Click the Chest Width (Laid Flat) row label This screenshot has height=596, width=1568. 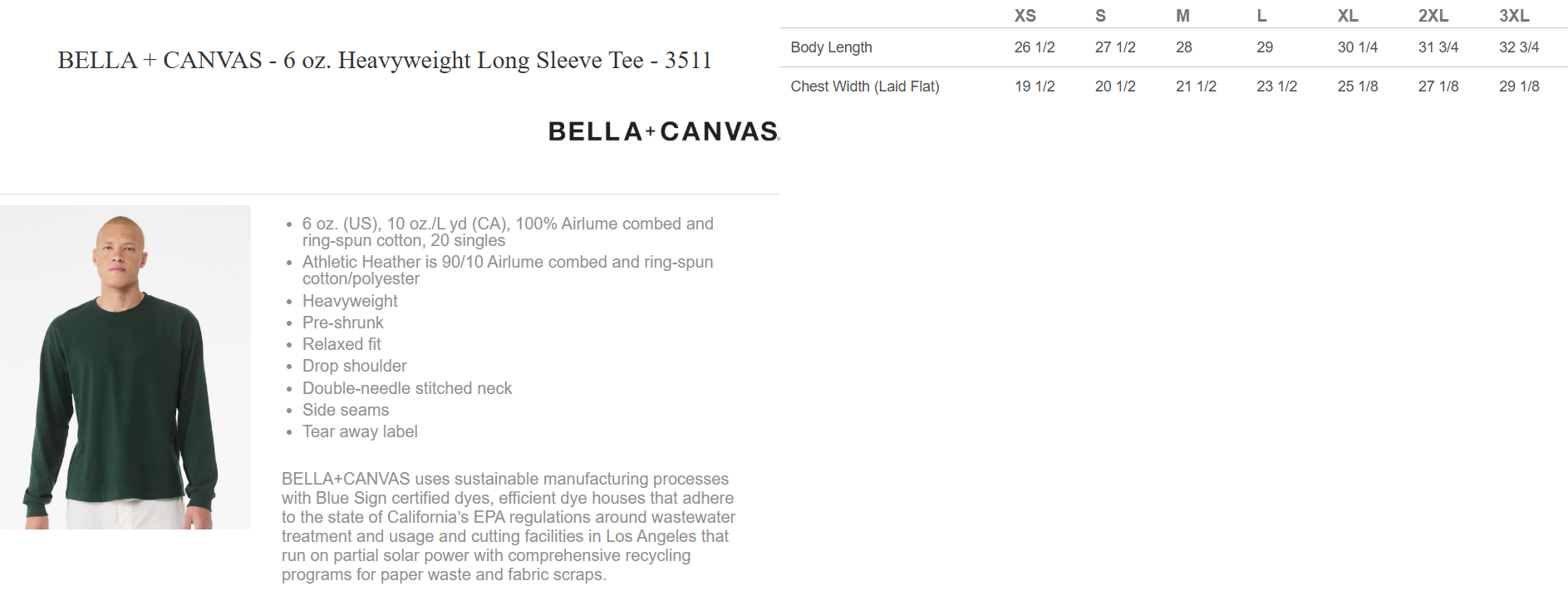click(x=864, y=86)
